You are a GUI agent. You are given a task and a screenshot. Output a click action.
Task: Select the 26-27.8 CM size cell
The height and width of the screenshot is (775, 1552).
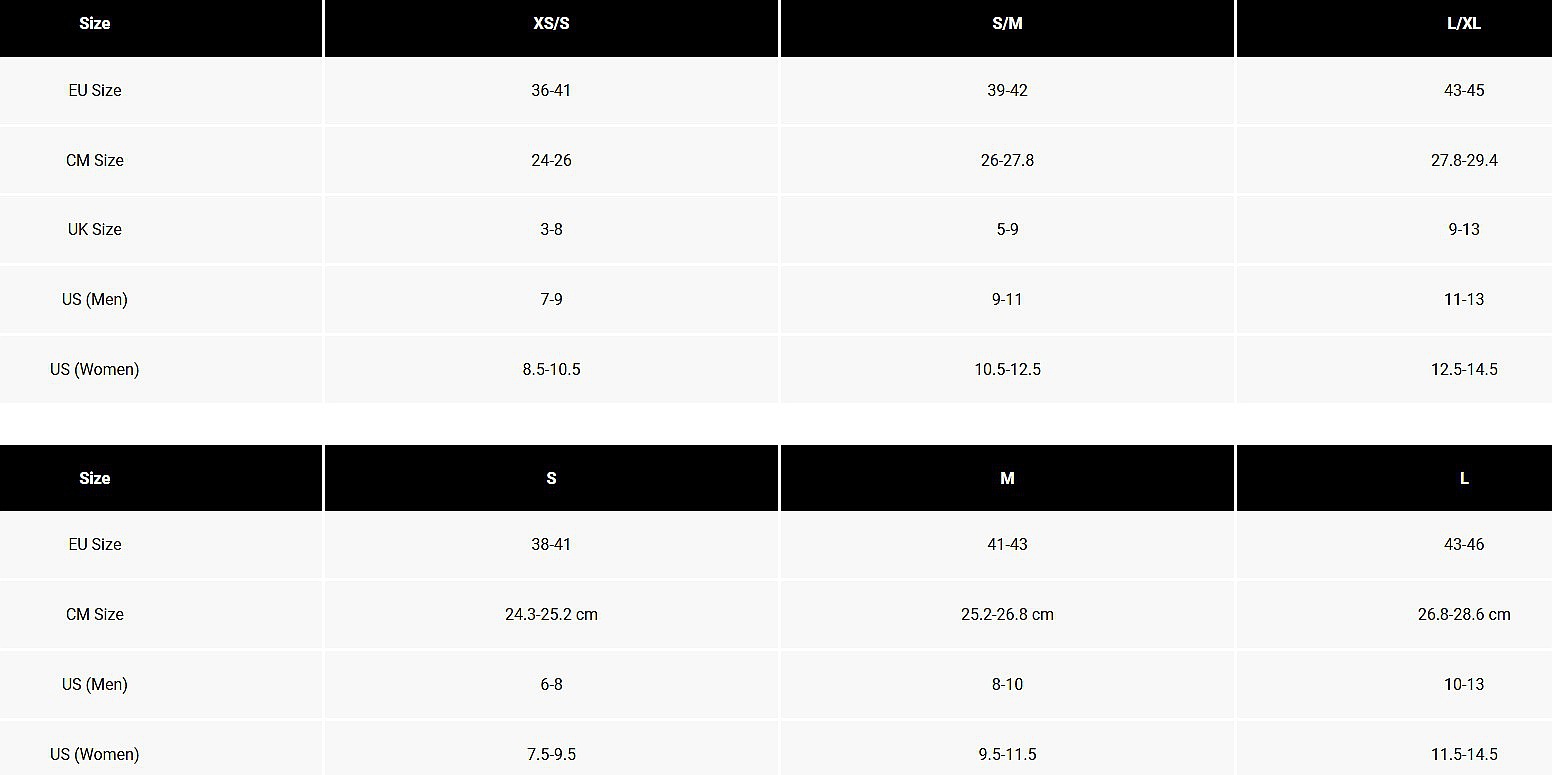(1007, 160)
